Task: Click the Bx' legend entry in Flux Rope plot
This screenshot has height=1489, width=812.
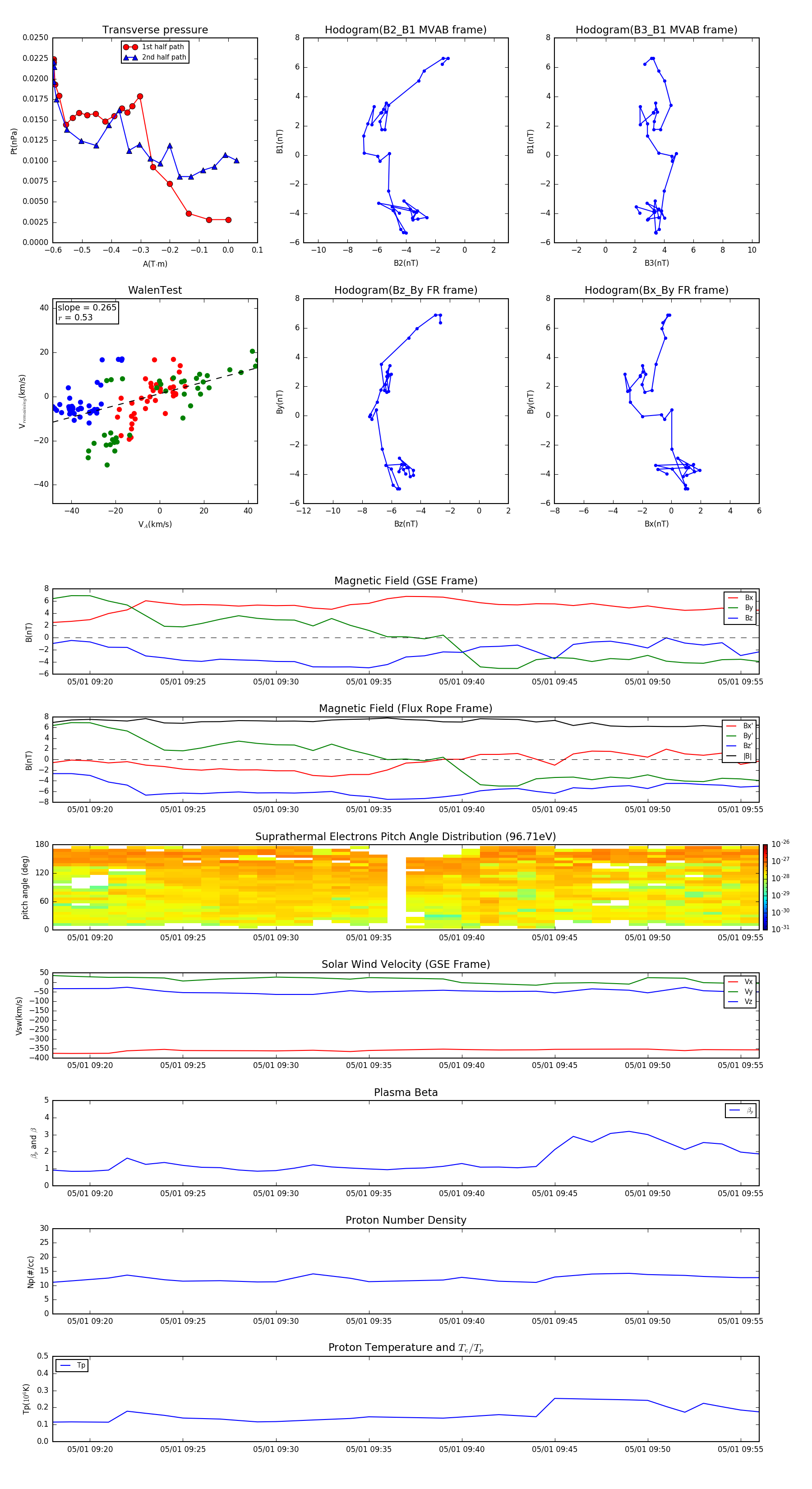Action: coord(740,726)
